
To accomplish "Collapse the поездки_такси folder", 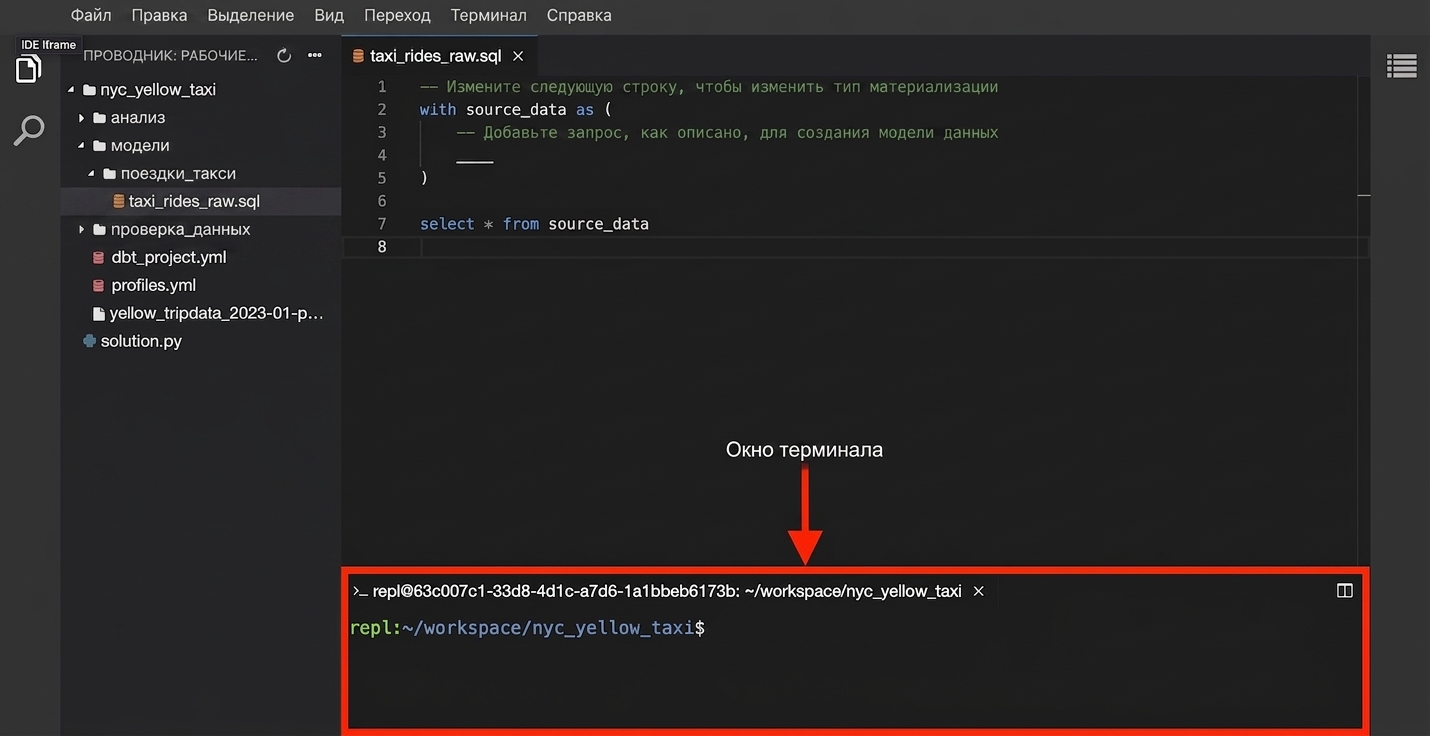I will pos(92,173).
